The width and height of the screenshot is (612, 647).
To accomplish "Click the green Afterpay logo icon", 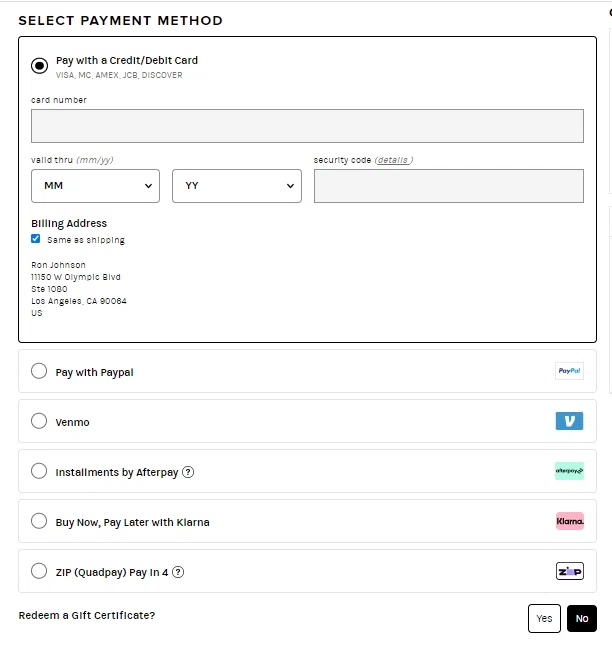I will (569, 471).
